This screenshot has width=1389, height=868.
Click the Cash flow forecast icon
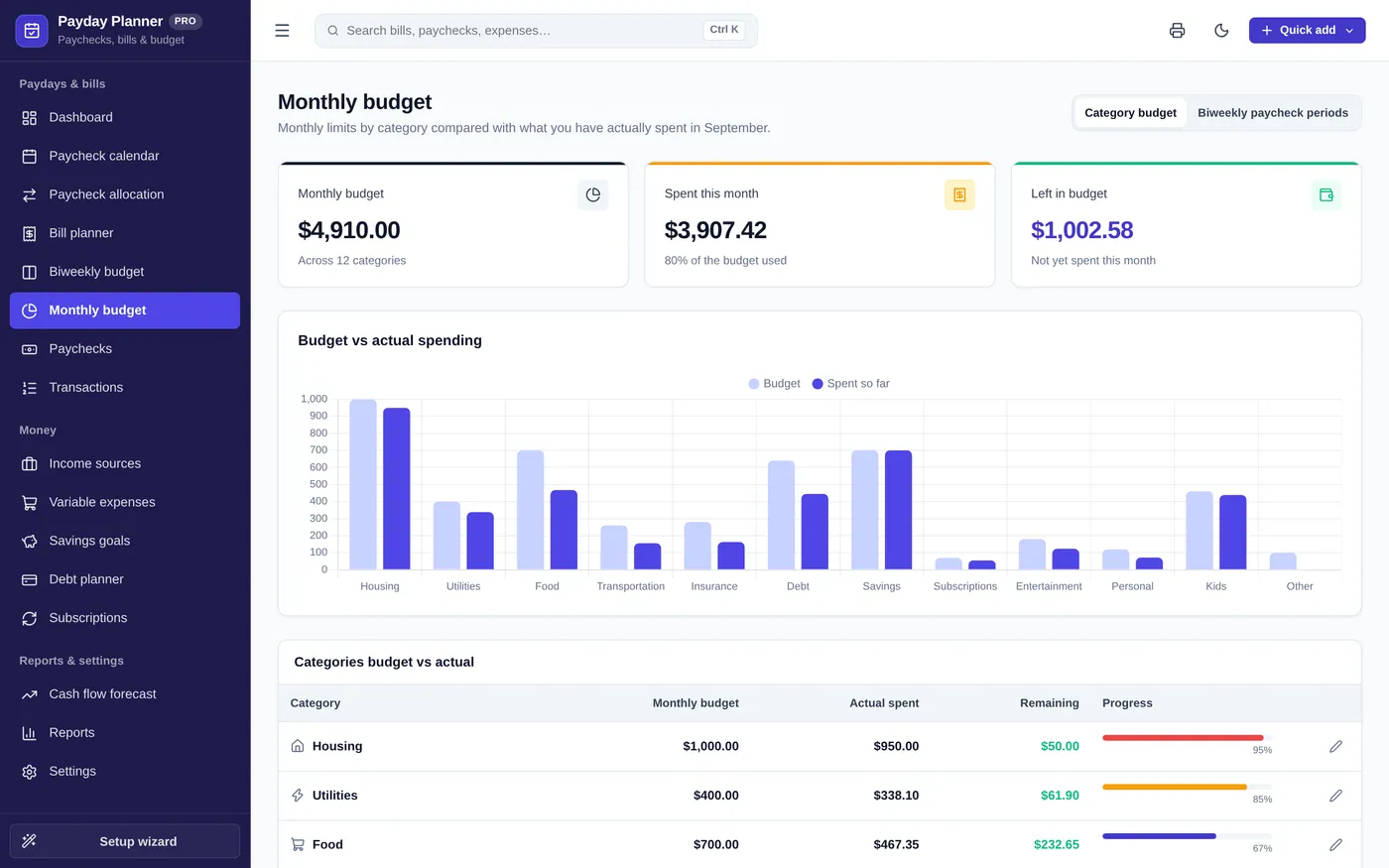coord(30,694)
